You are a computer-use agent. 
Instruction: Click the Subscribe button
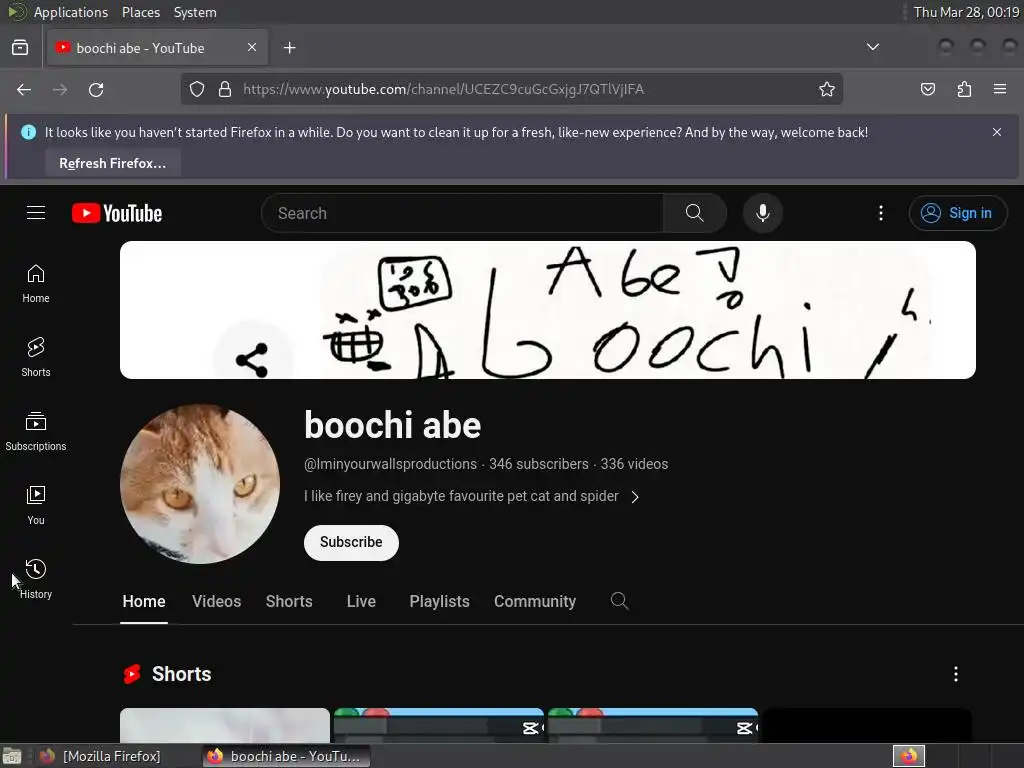coord(351,542)
